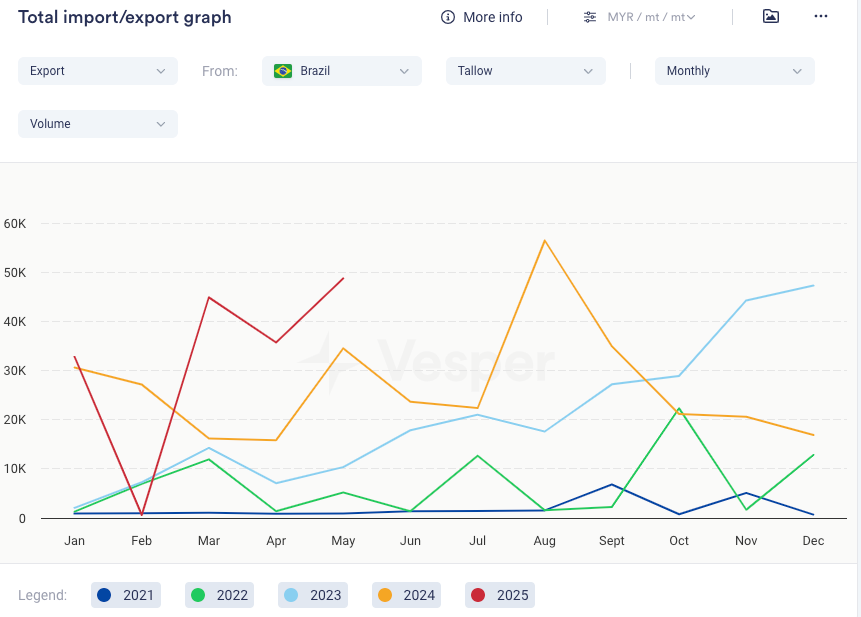Click the More info link

coord(492,17)
